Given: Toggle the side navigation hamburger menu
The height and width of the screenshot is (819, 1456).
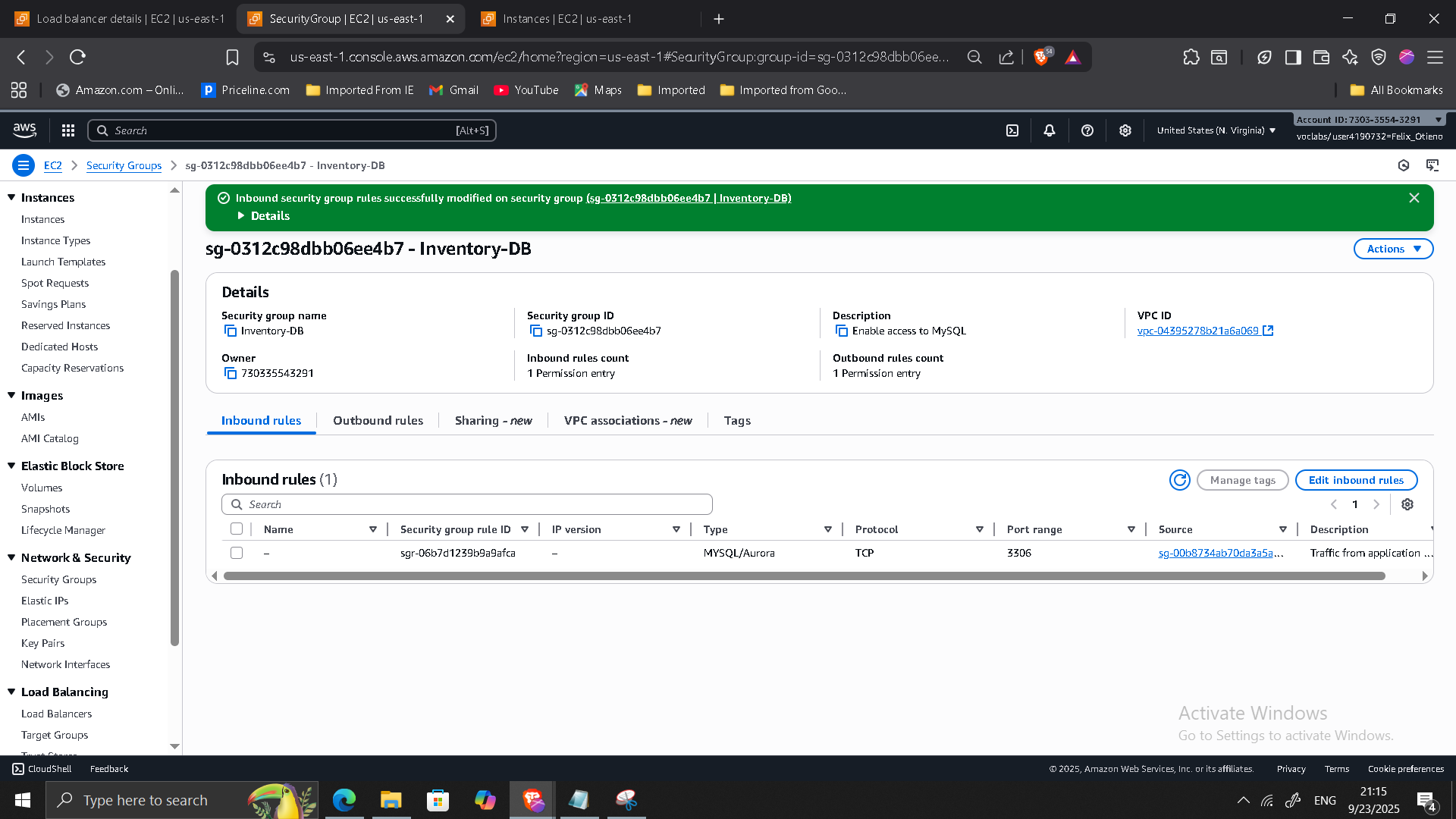Looking at the screenshot, I should (x=24, y=165).
